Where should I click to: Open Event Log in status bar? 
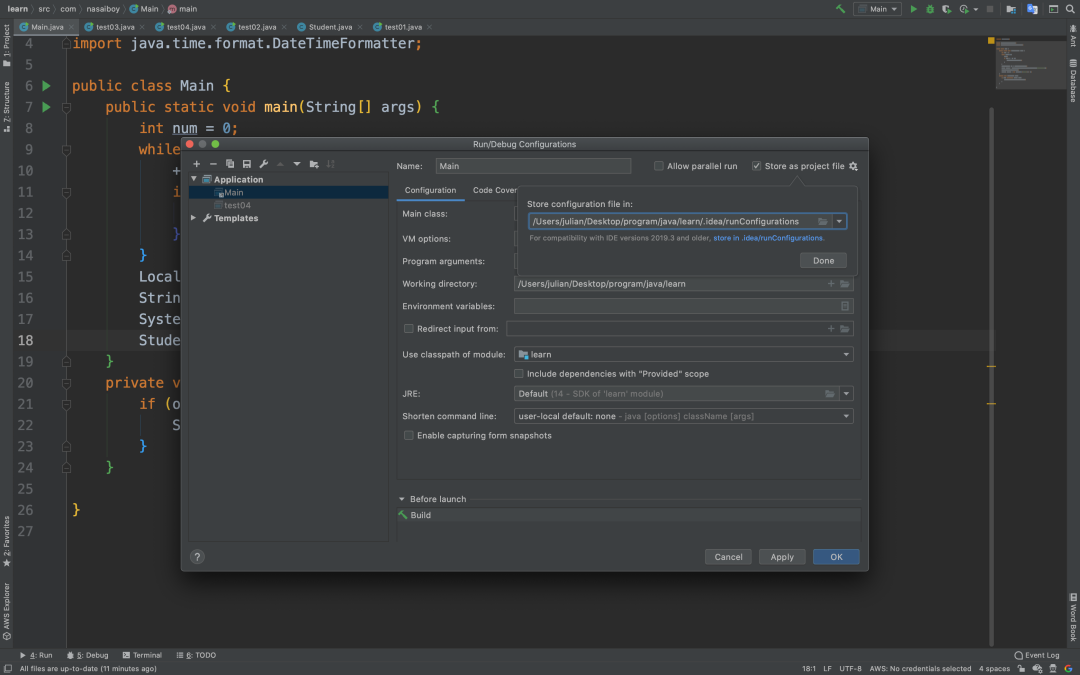point(1037,654)
